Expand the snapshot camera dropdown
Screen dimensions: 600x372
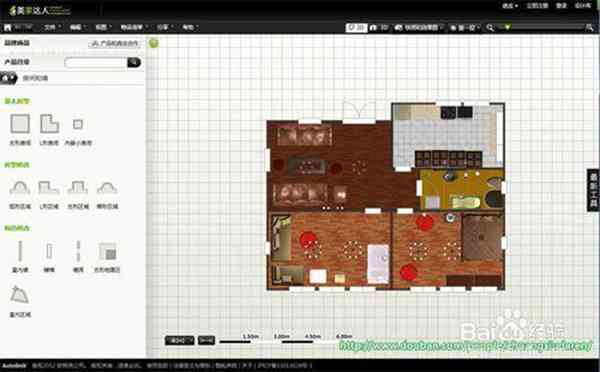[419, 28]
